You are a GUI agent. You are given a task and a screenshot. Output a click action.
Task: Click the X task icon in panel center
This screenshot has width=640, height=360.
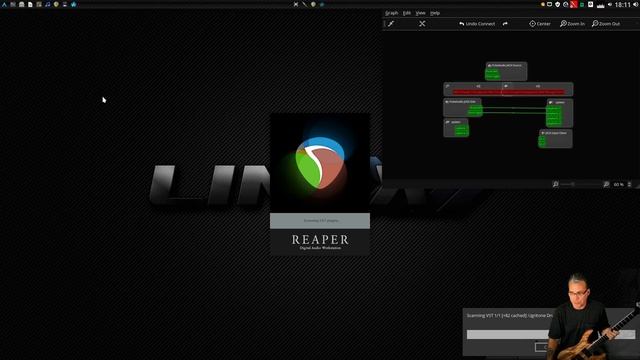point(296,4)
